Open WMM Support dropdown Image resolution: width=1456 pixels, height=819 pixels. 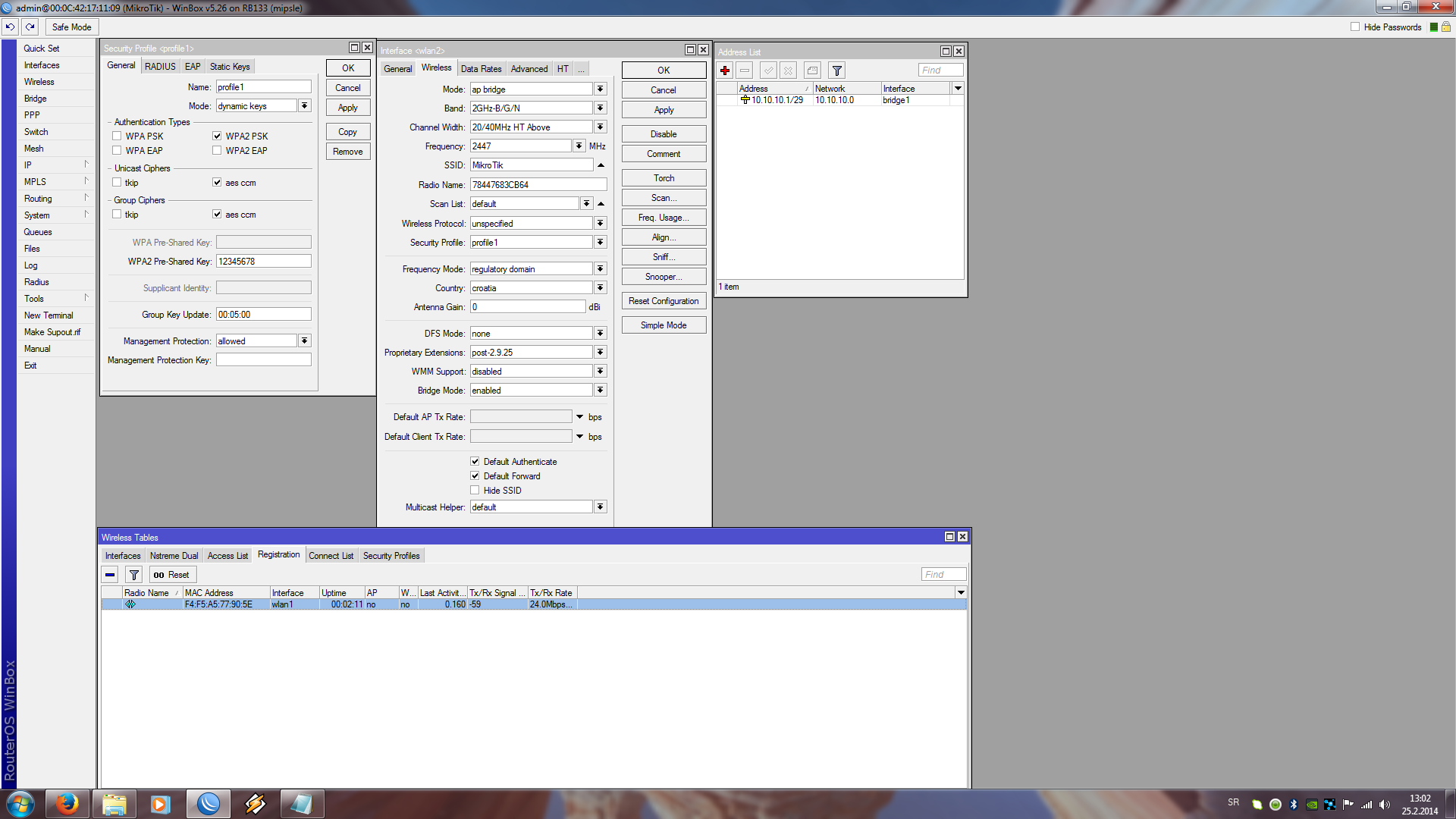tap(601, 372)
